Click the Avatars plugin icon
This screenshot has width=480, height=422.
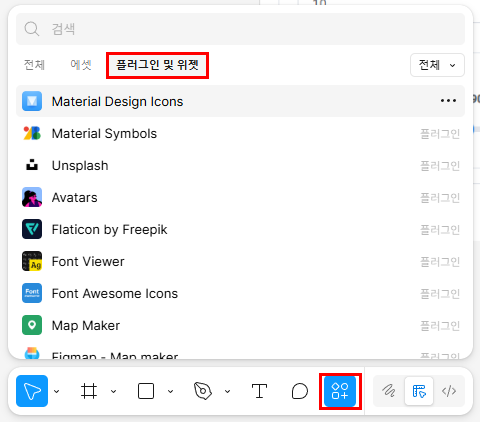click(32, 197)
